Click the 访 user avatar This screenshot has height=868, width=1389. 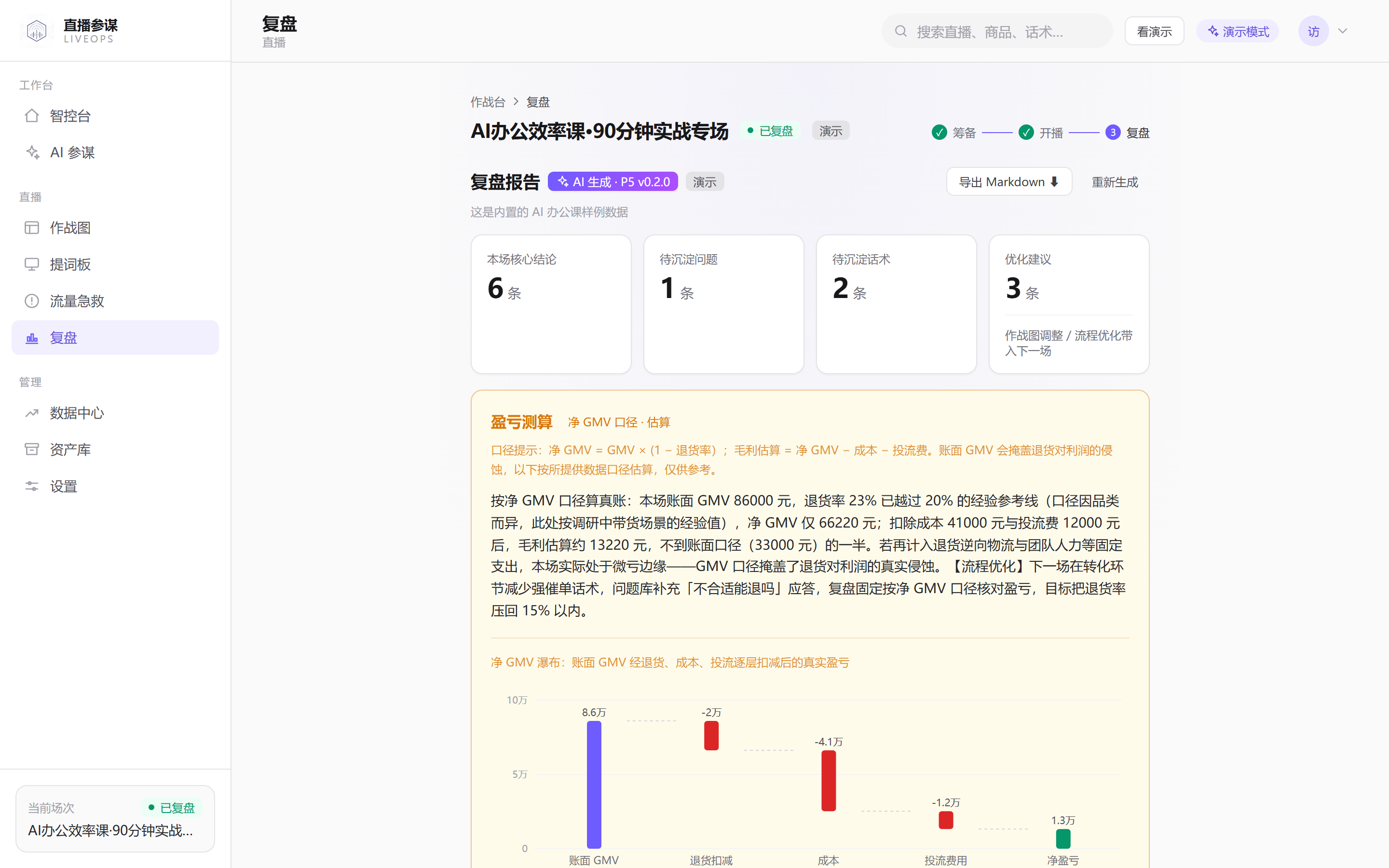click(x=1313, y=31)
